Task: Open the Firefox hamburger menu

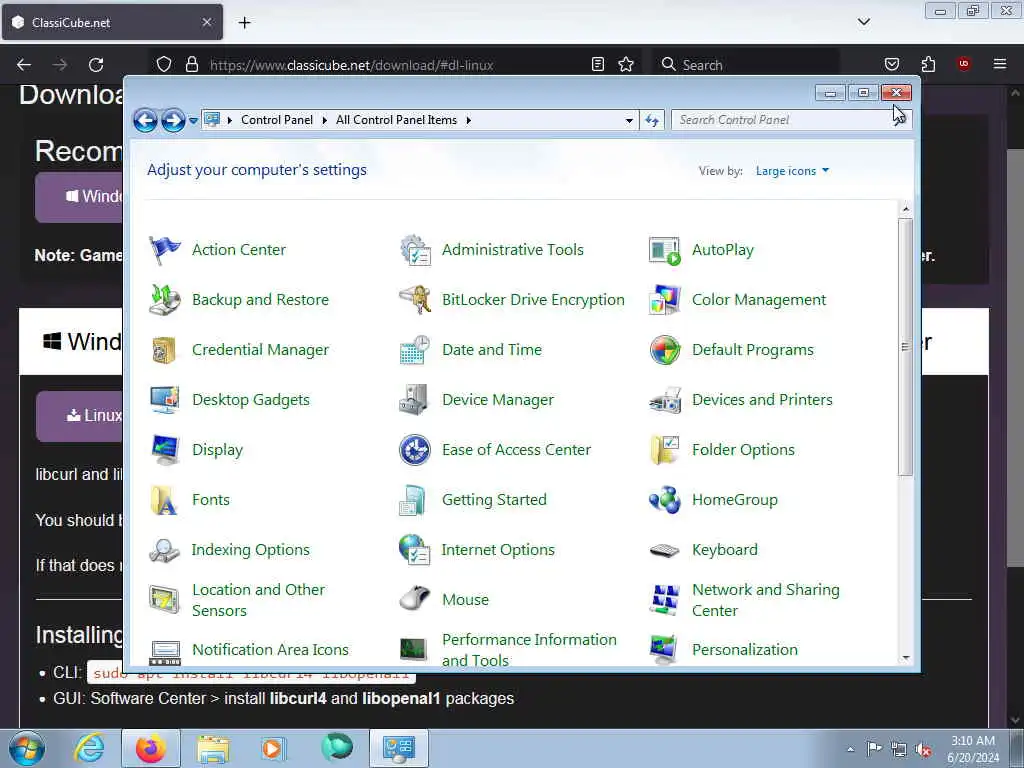Action: (x=1000, y=64)
